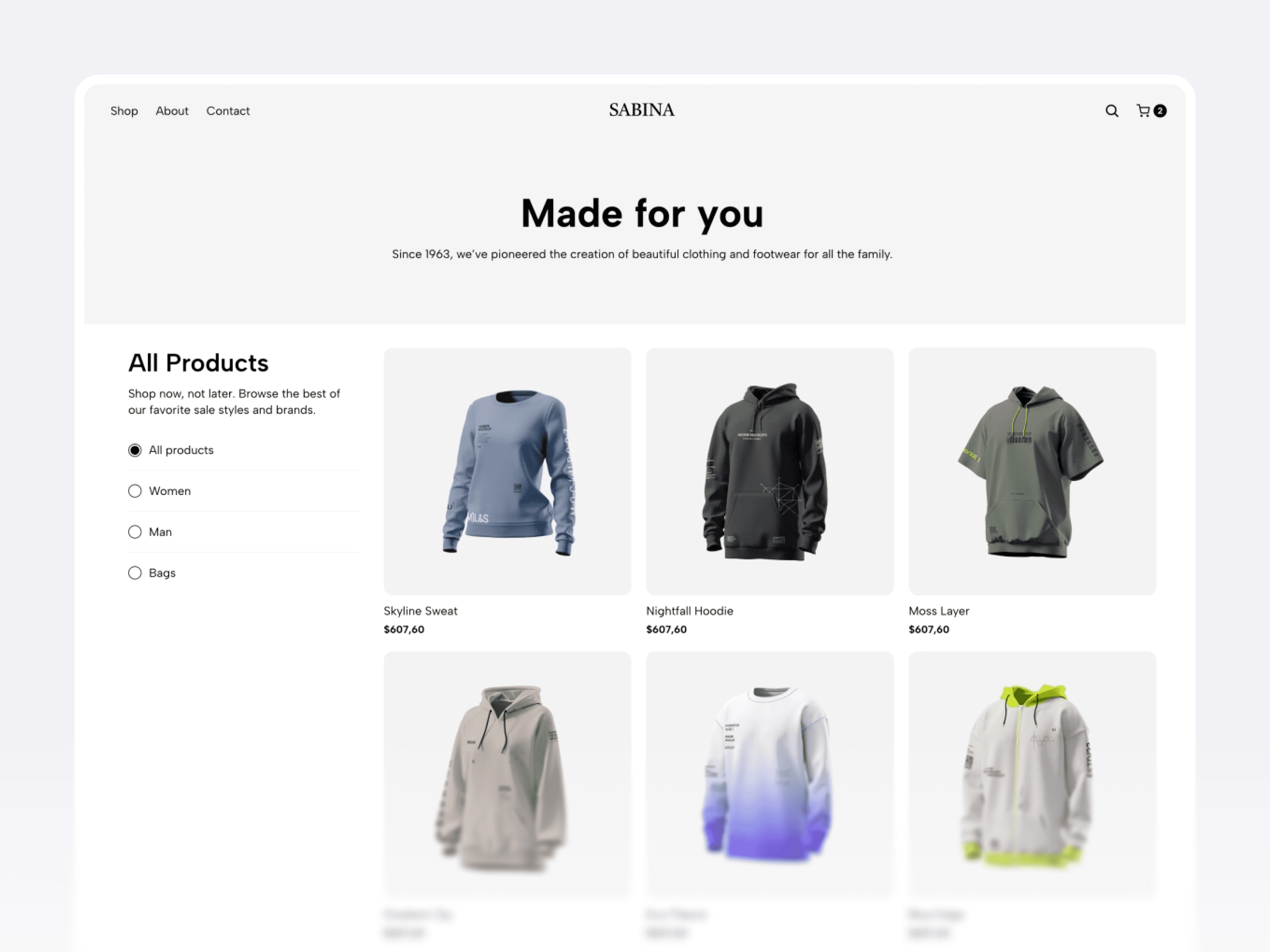Viewport: 1270px width, 952px height.
Task: View the green Moss Layer hoodie image
Action: point(1032,471)
